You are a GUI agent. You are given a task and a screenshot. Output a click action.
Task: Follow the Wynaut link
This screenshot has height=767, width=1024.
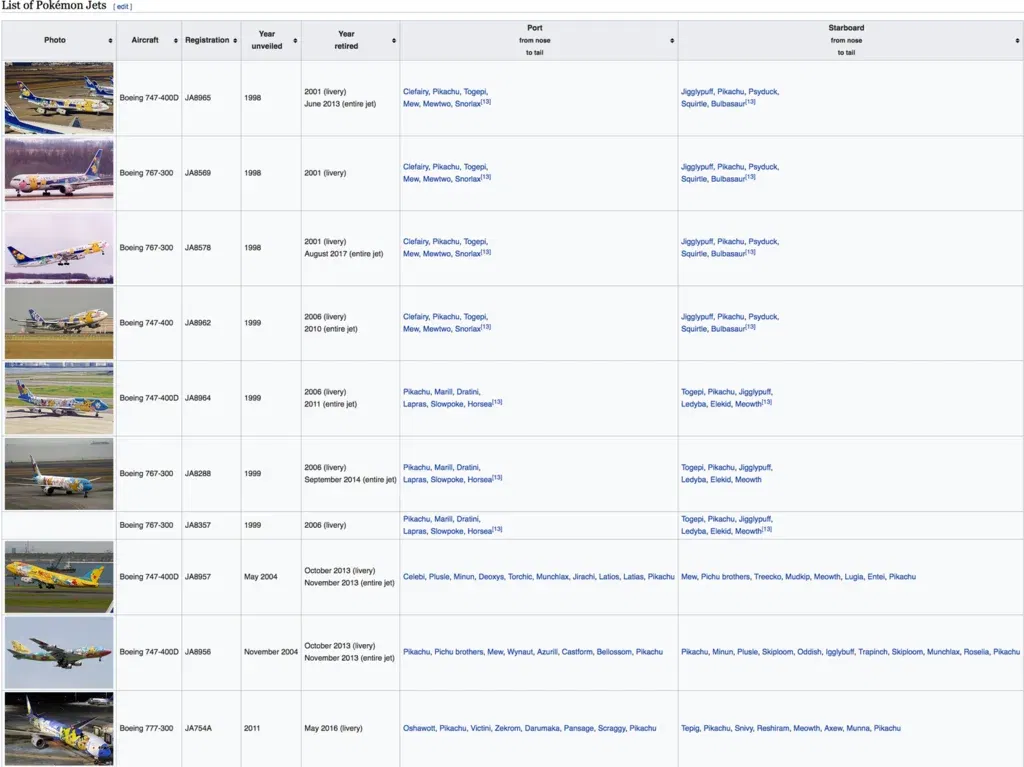[x=520, y=652]
